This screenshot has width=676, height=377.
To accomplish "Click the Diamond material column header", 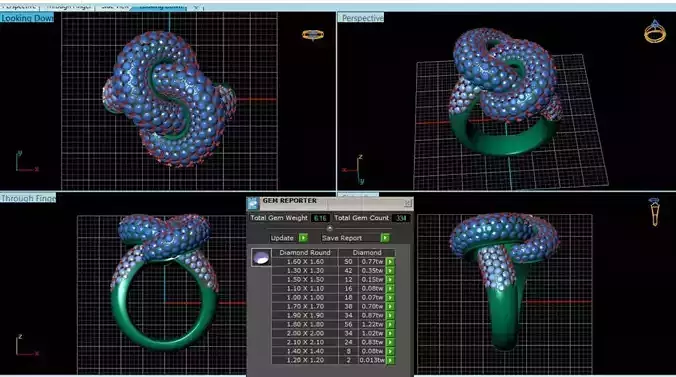I will pyautogui.click(x=367, y=253).
